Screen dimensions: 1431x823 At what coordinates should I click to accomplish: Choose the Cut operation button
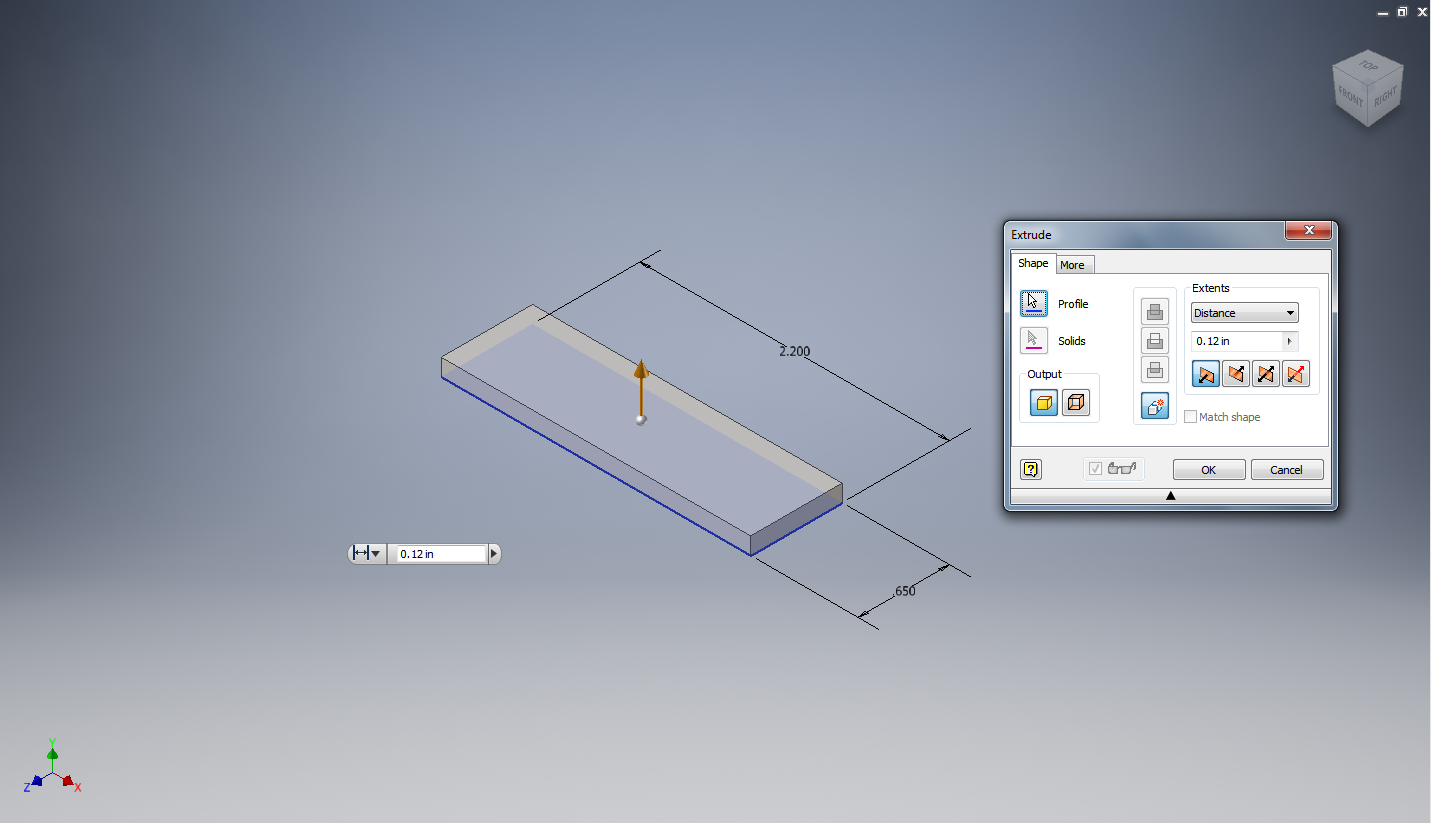point(1155,341)
